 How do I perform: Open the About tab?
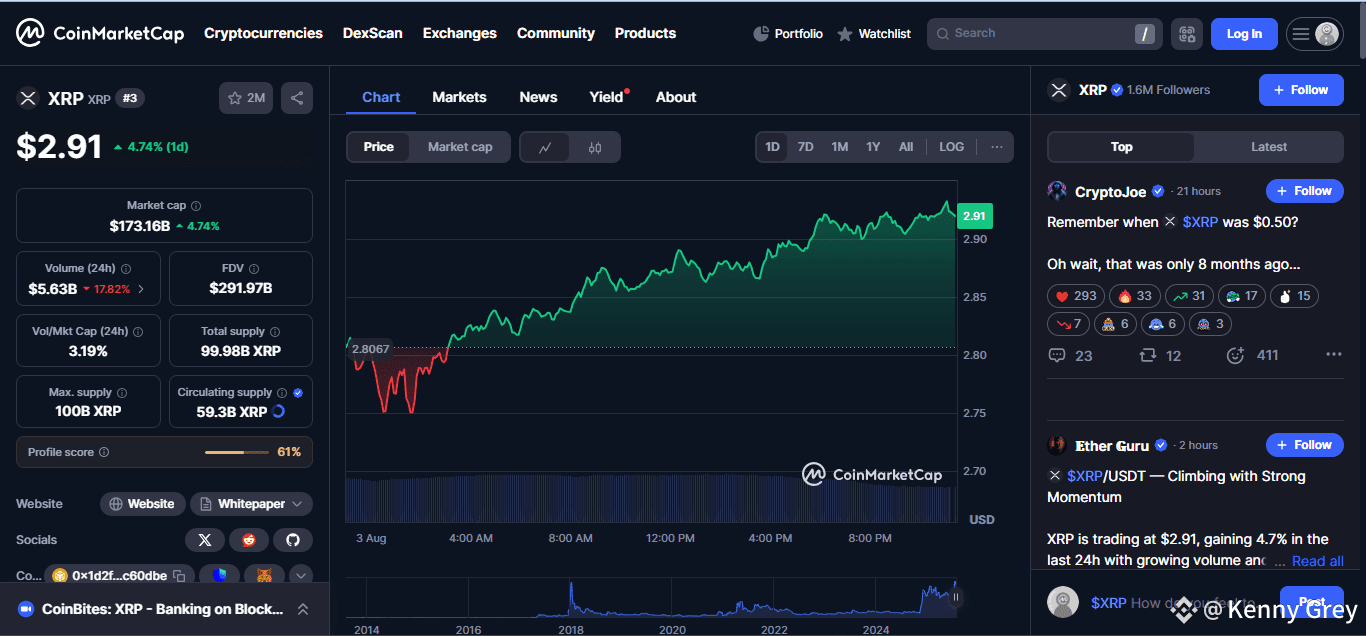pos(676,97)
